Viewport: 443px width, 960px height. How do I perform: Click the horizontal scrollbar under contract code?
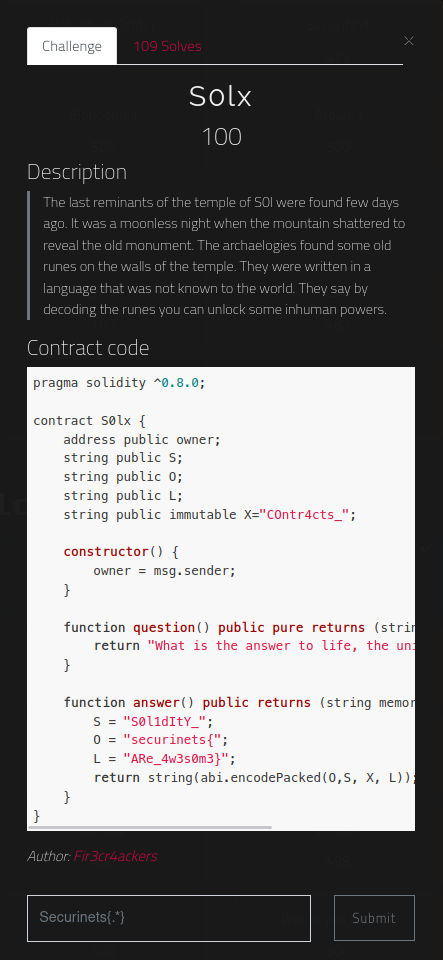point(149,827)
